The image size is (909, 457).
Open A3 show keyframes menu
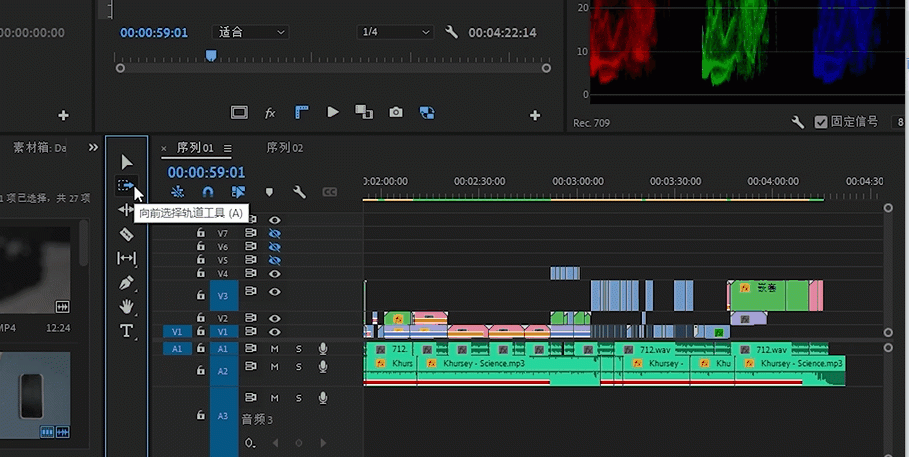[x=250, y=443]
